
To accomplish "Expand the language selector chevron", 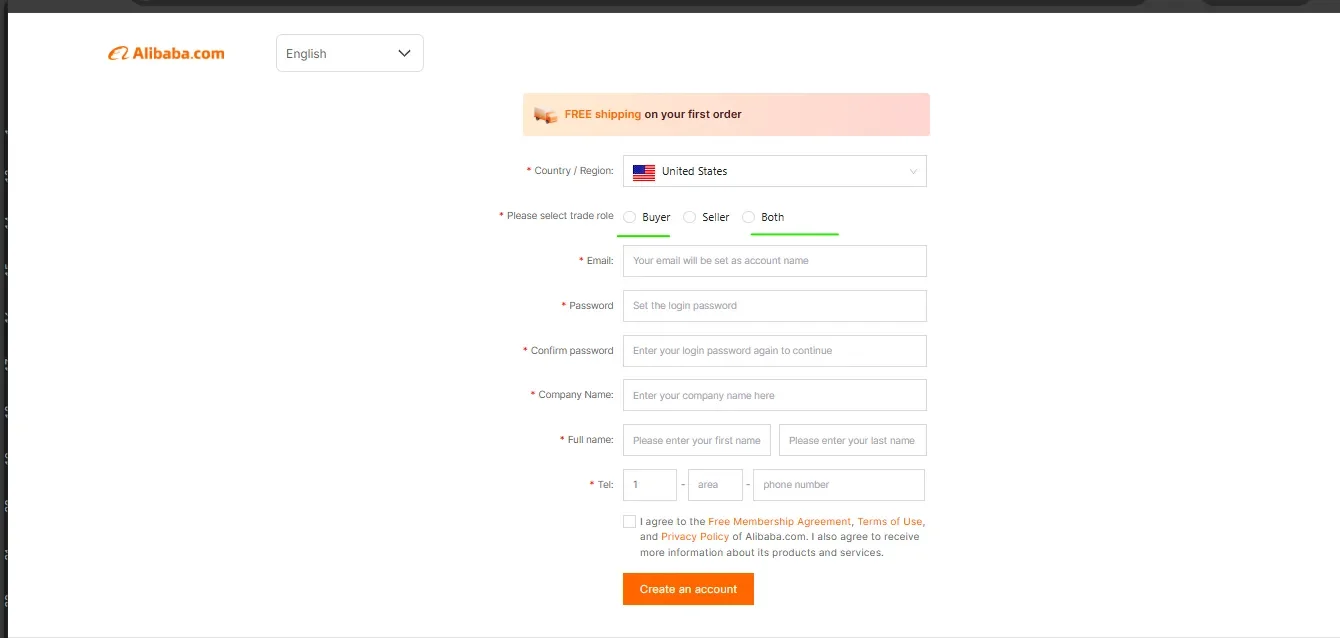I will pos(404,52).
